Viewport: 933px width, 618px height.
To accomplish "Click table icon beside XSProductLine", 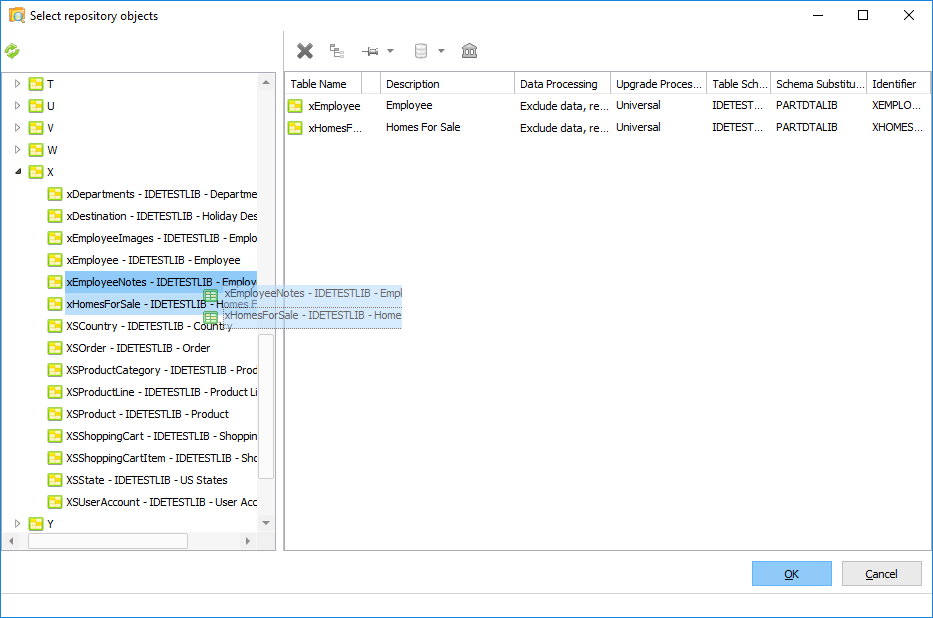I will click(x=55, y=392).
